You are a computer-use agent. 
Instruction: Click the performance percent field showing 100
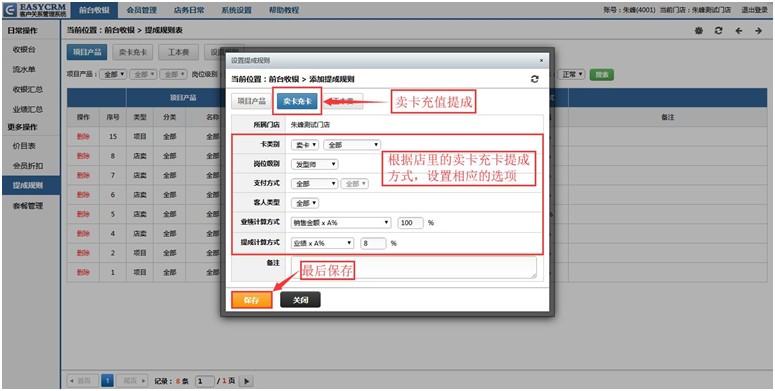coord(411,223)
